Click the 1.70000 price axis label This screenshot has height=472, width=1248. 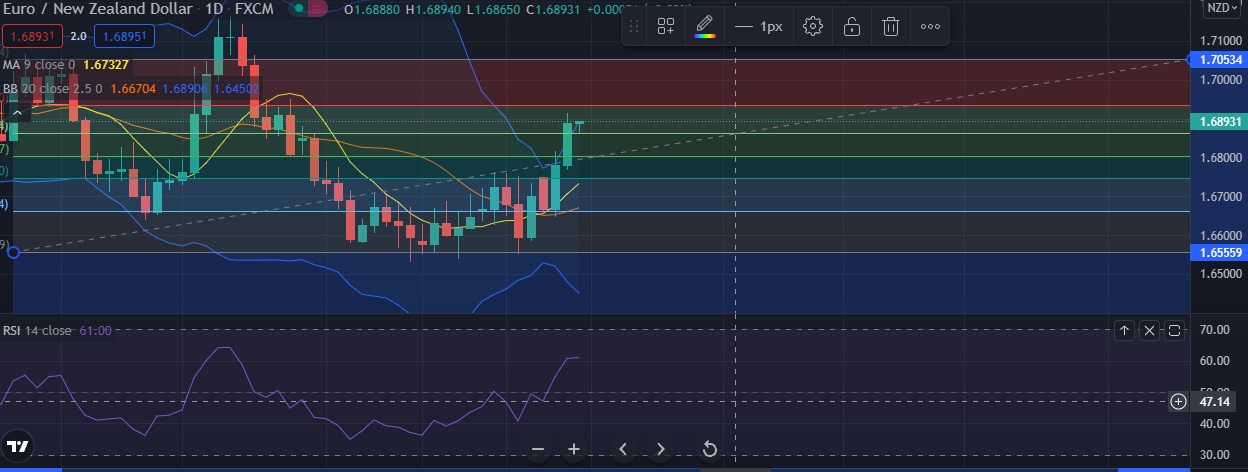tap(1220, 80)
